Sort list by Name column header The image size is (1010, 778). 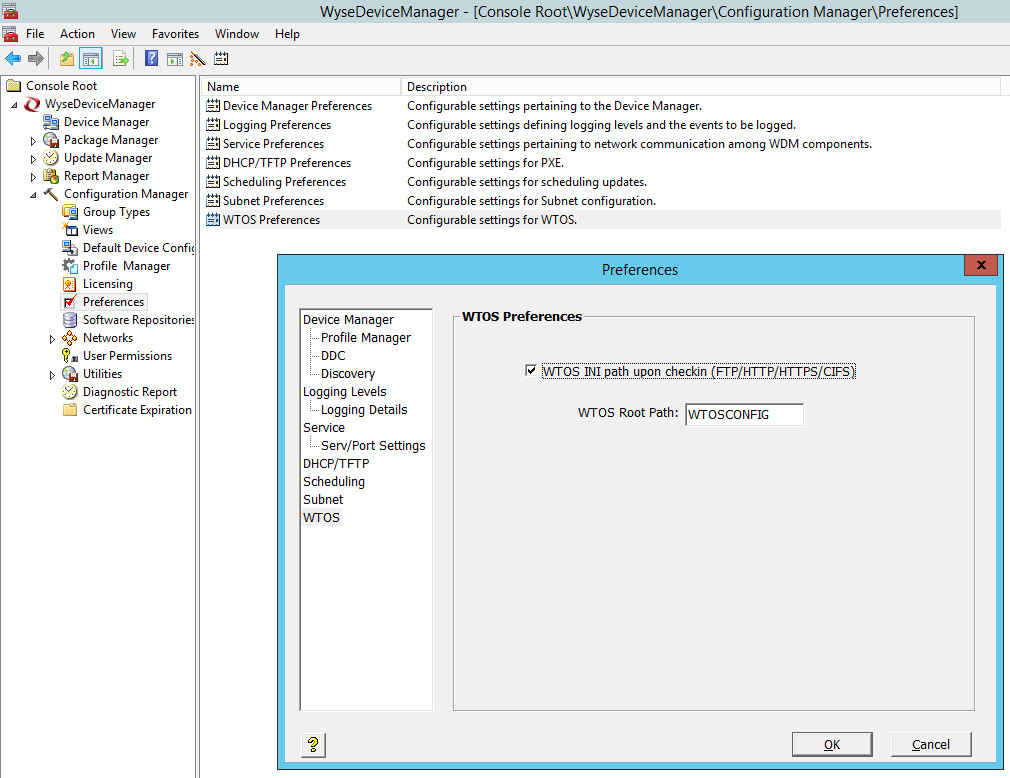[x=301, y=86]
